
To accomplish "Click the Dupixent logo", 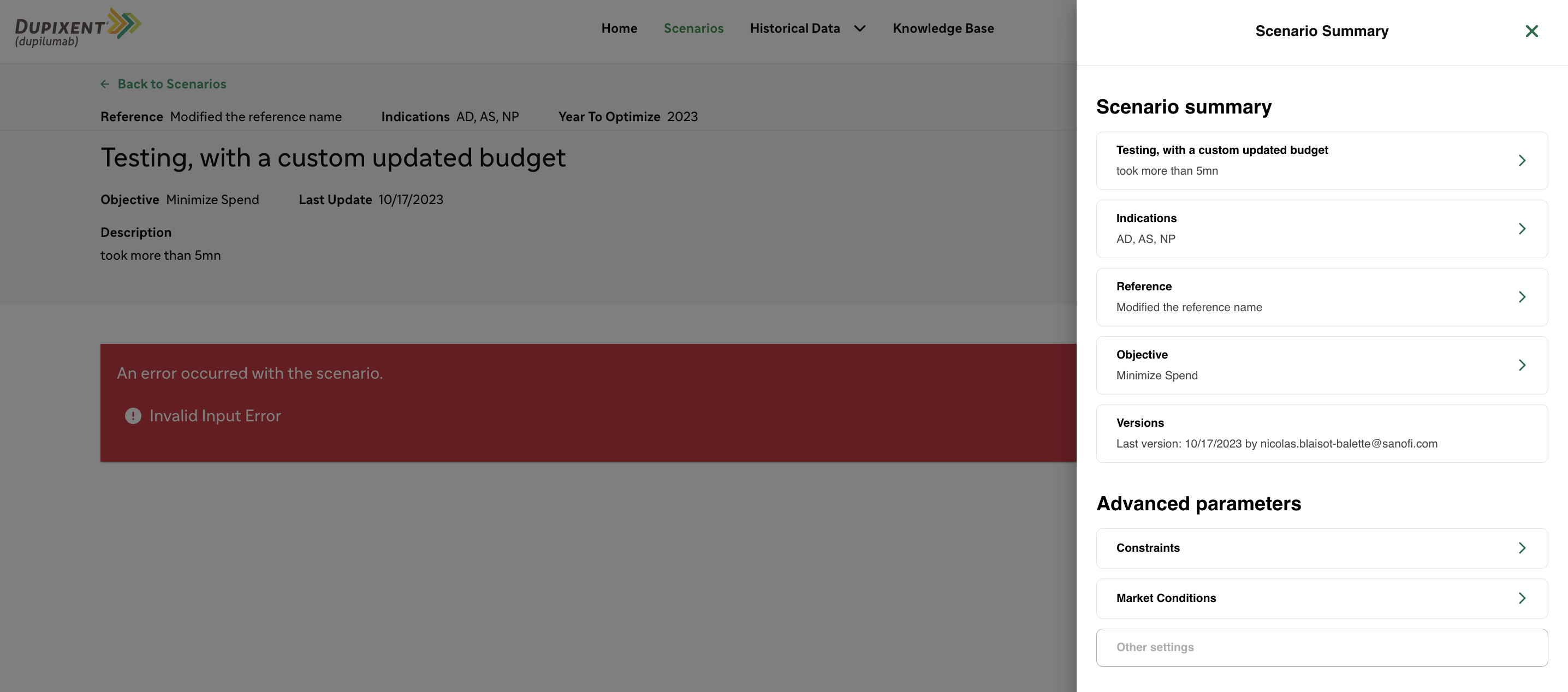I will [x=78, y=27].
